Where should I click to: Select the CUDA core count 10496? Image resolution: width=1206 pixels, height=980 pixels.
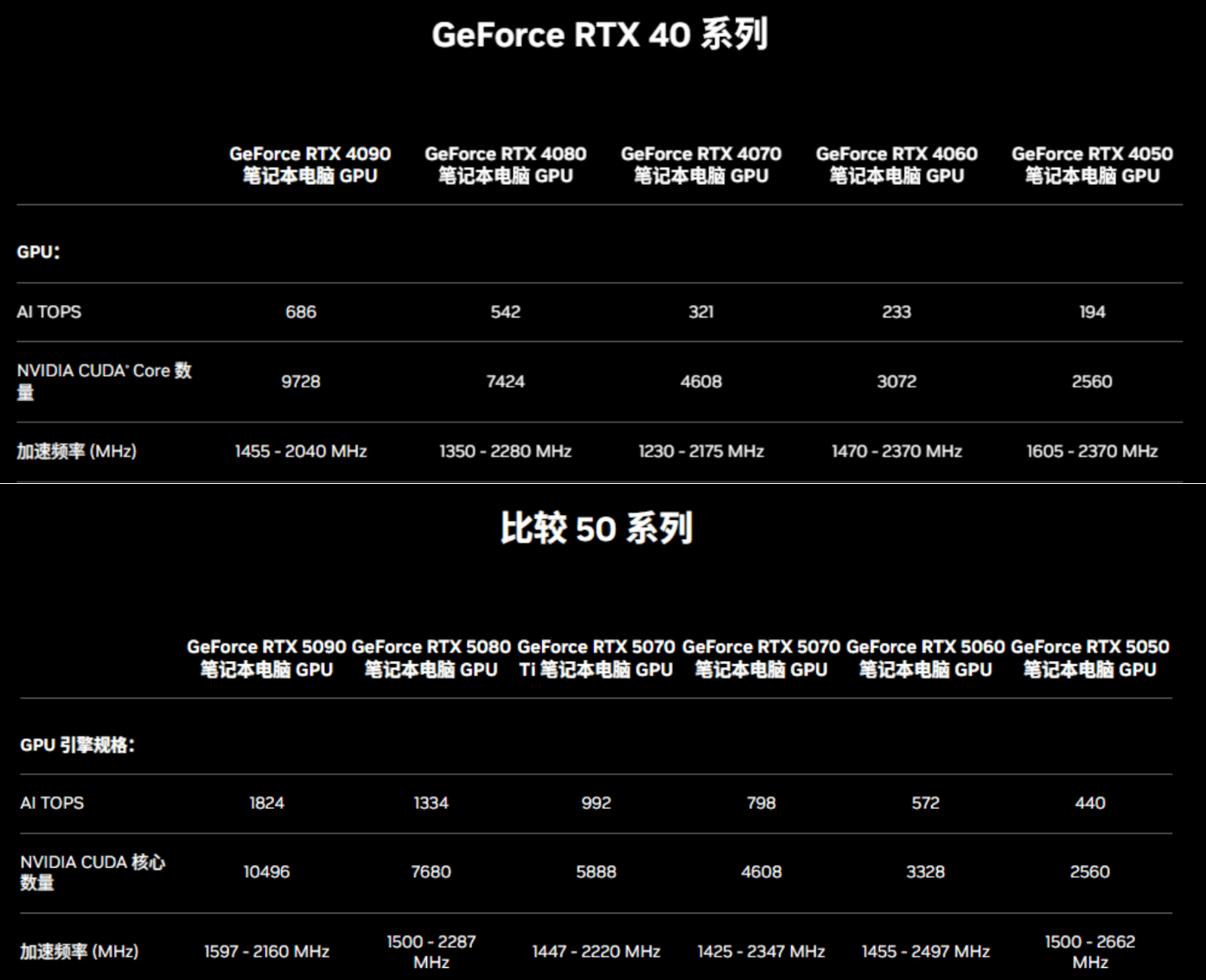[266, 872]
